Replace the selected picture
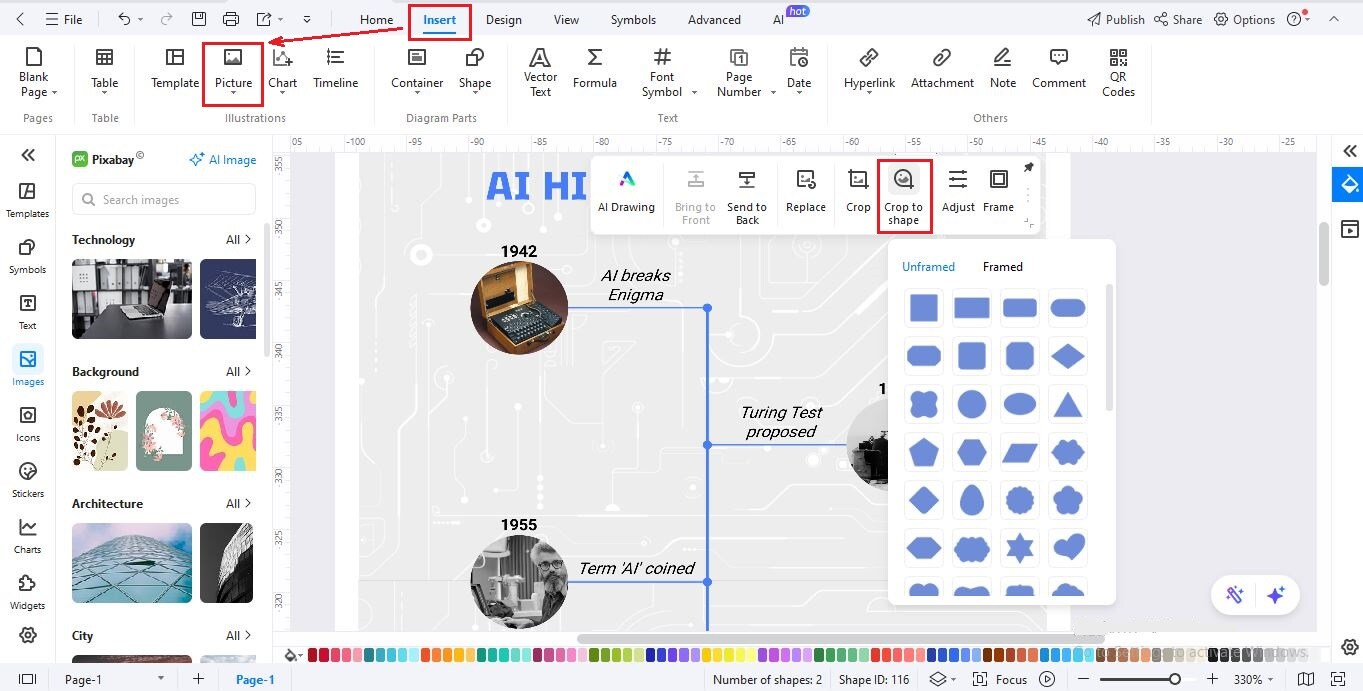The image size is (1363, 691). 806,191
